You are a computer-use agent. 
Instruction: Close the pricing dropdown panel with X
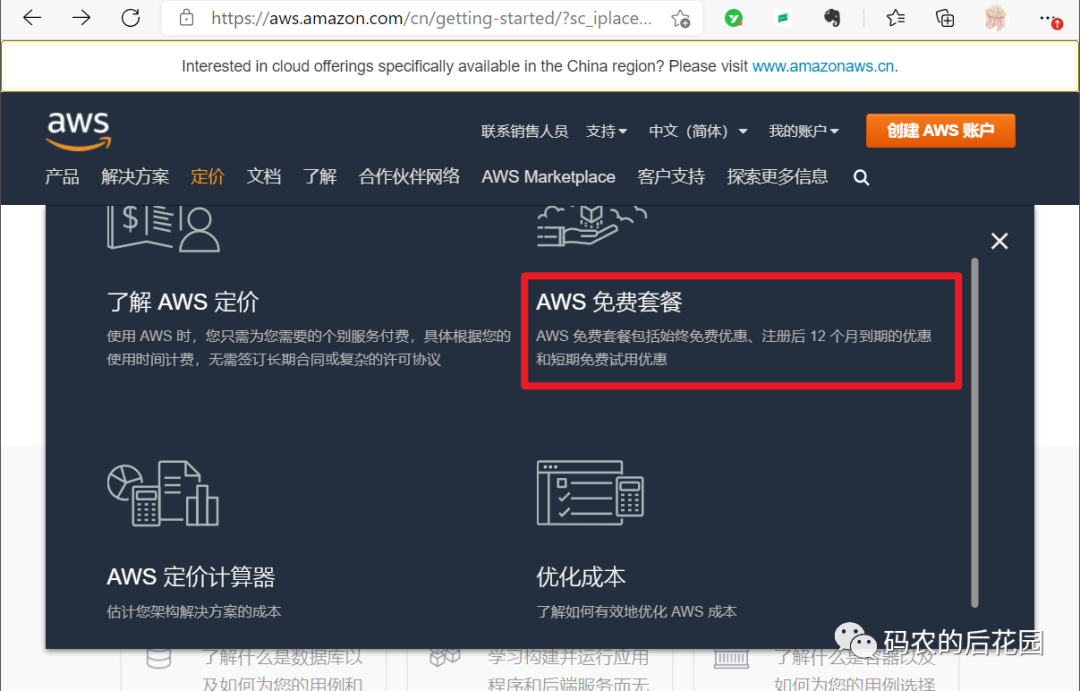(999, 241)
